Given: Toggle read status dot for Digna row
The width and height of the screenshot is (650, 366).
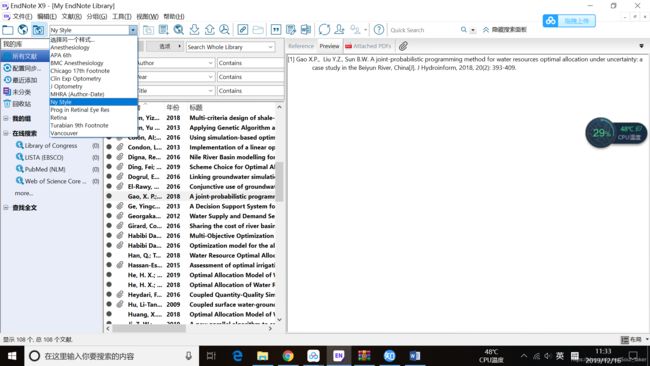Looking at the screenshot, I should 109,157.
